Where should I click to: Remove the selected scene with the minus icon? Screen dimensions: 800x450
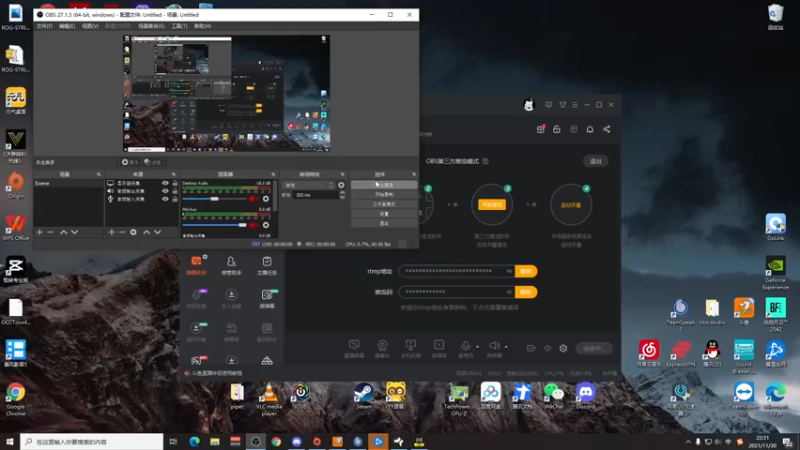point(51,232)
